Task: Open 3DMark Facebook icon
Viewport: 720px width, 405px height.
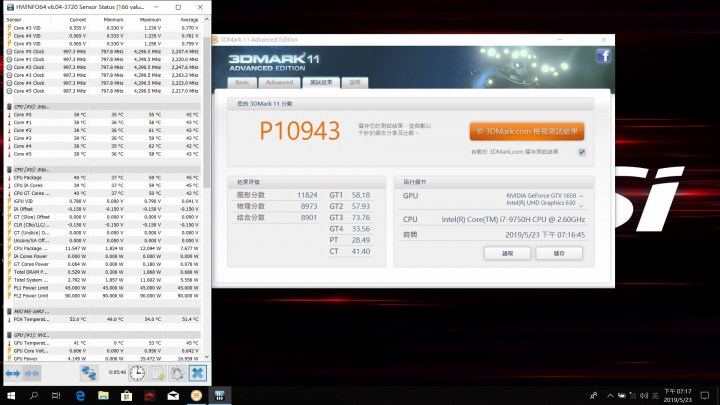Action: click(603, 56)
